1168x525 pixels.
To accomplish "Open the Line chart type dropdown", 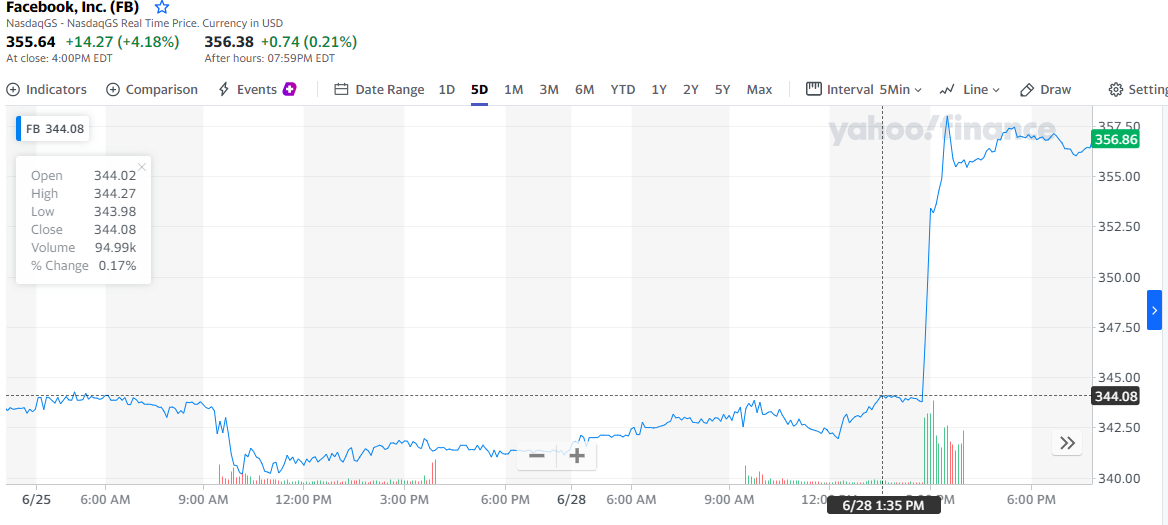I will coord(969,89).
